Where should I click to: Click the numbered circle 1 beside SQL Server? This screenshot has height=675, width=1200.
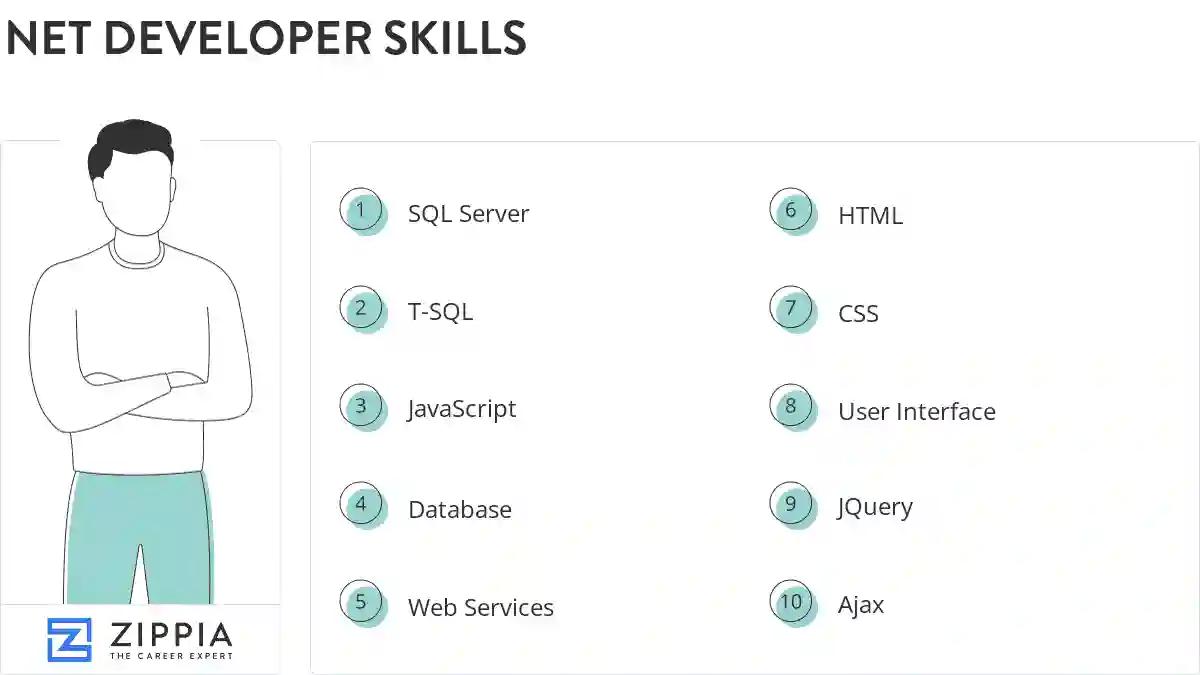coord(361,211)
